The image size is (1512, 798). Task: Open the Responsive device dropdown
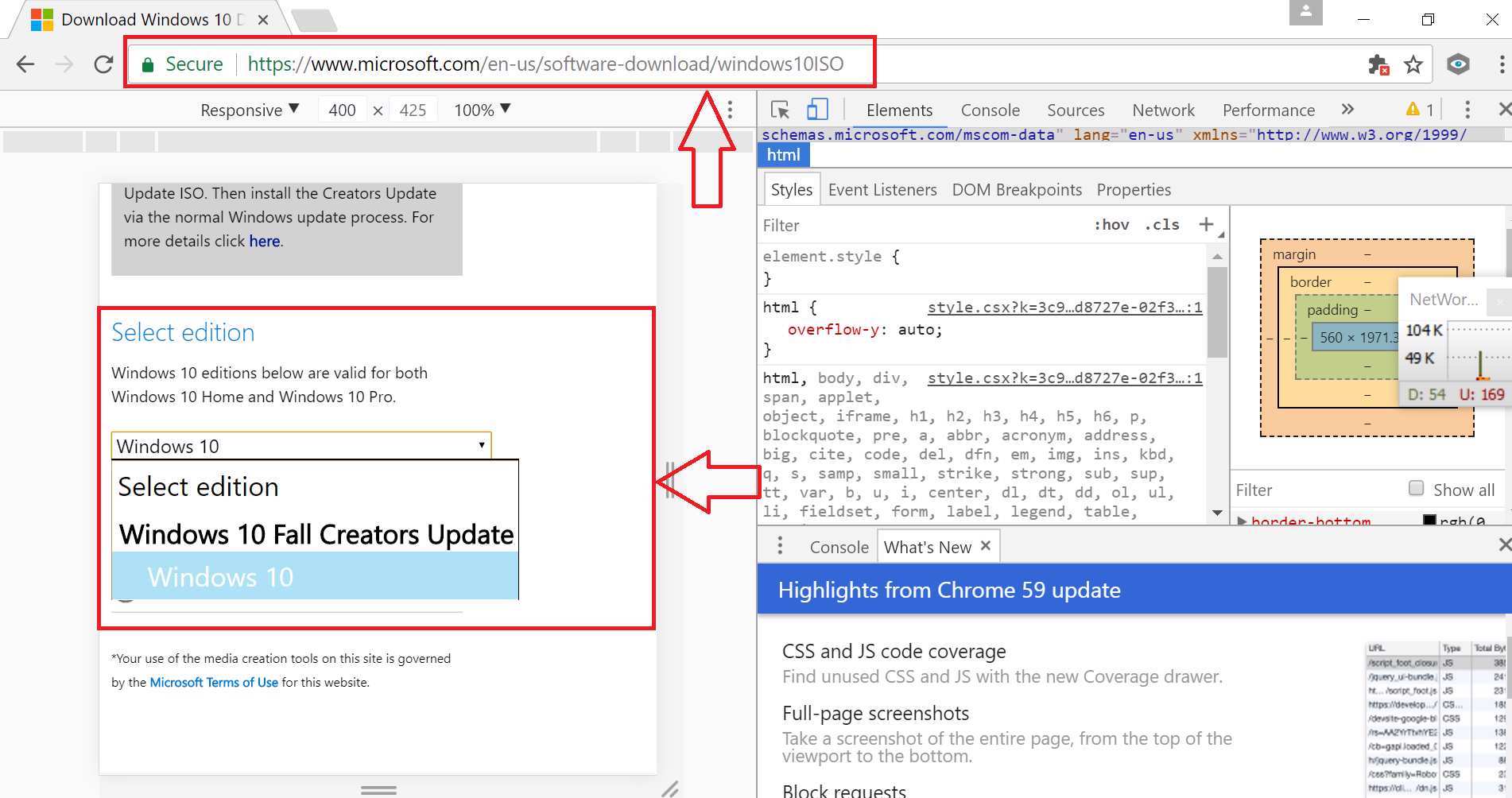(x=250, y=110)
